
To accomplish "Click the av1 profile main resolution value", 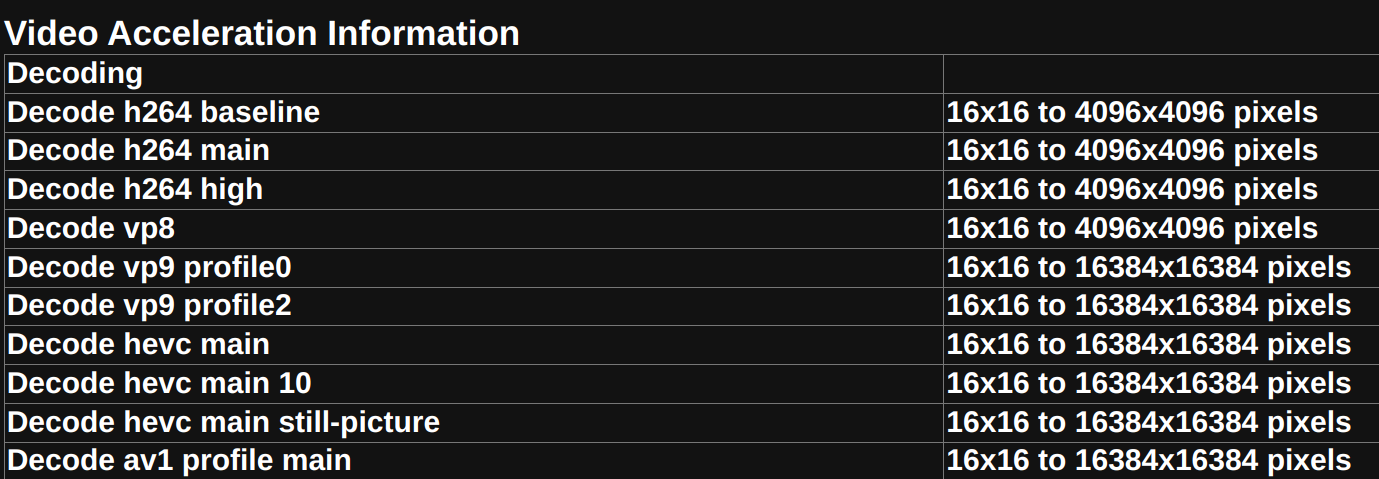I will click(1149, 460).
